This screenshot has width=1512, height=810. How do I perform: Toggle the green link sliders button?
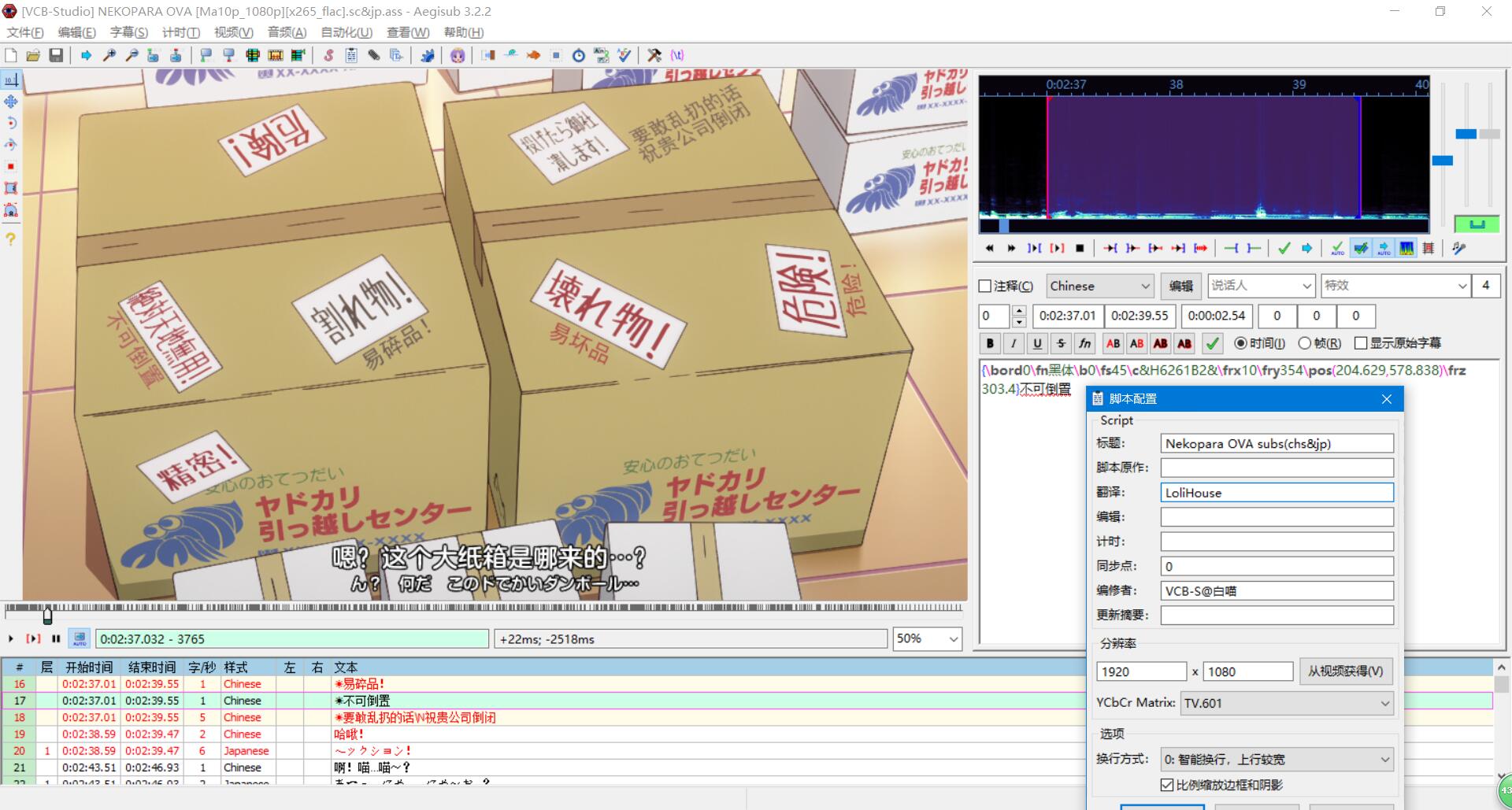point(1477,224)
